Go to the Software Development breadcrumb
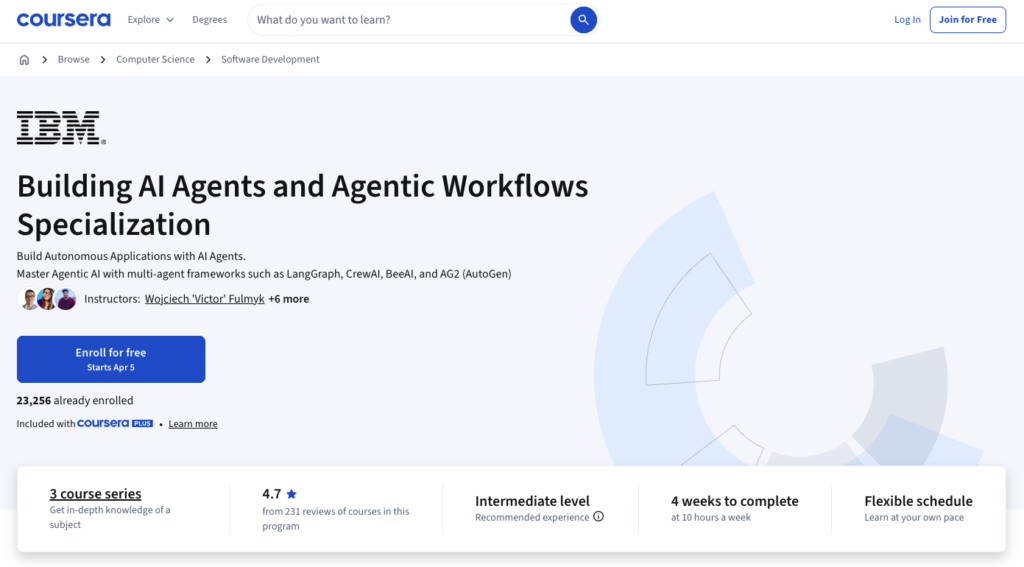1024x567 pixels. tap(270, 59)
